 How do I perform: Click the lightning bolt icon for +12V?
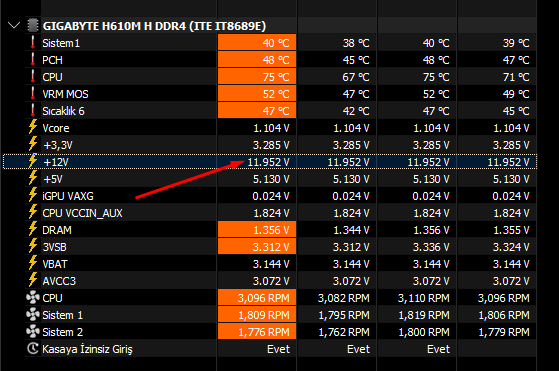33,161
